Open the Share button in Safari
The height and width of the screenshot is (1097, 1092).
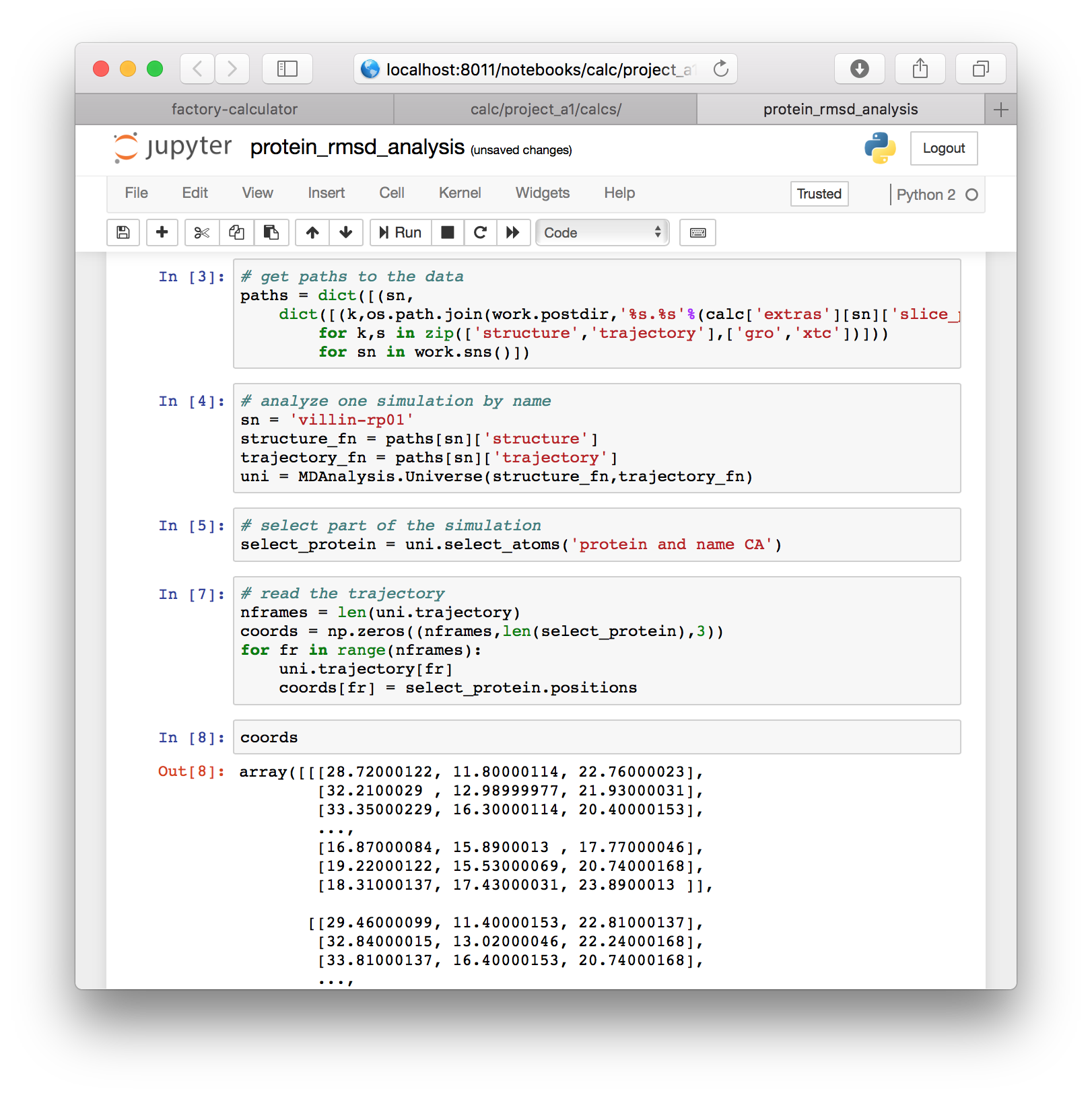click(x=920, y=69)
